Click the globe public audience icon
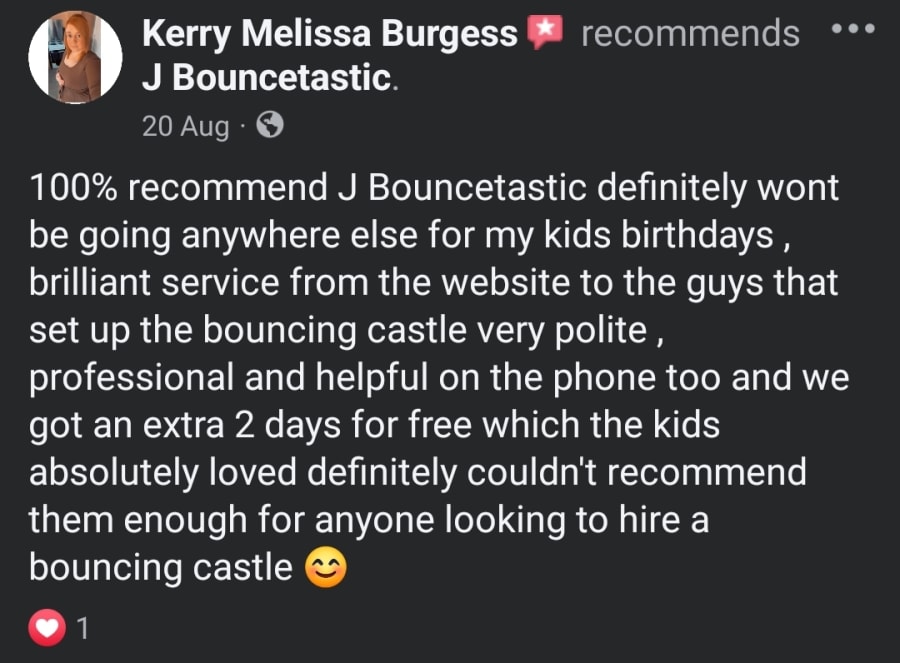The height and width of the screenshot is (663, 900). tap(270, 126)
